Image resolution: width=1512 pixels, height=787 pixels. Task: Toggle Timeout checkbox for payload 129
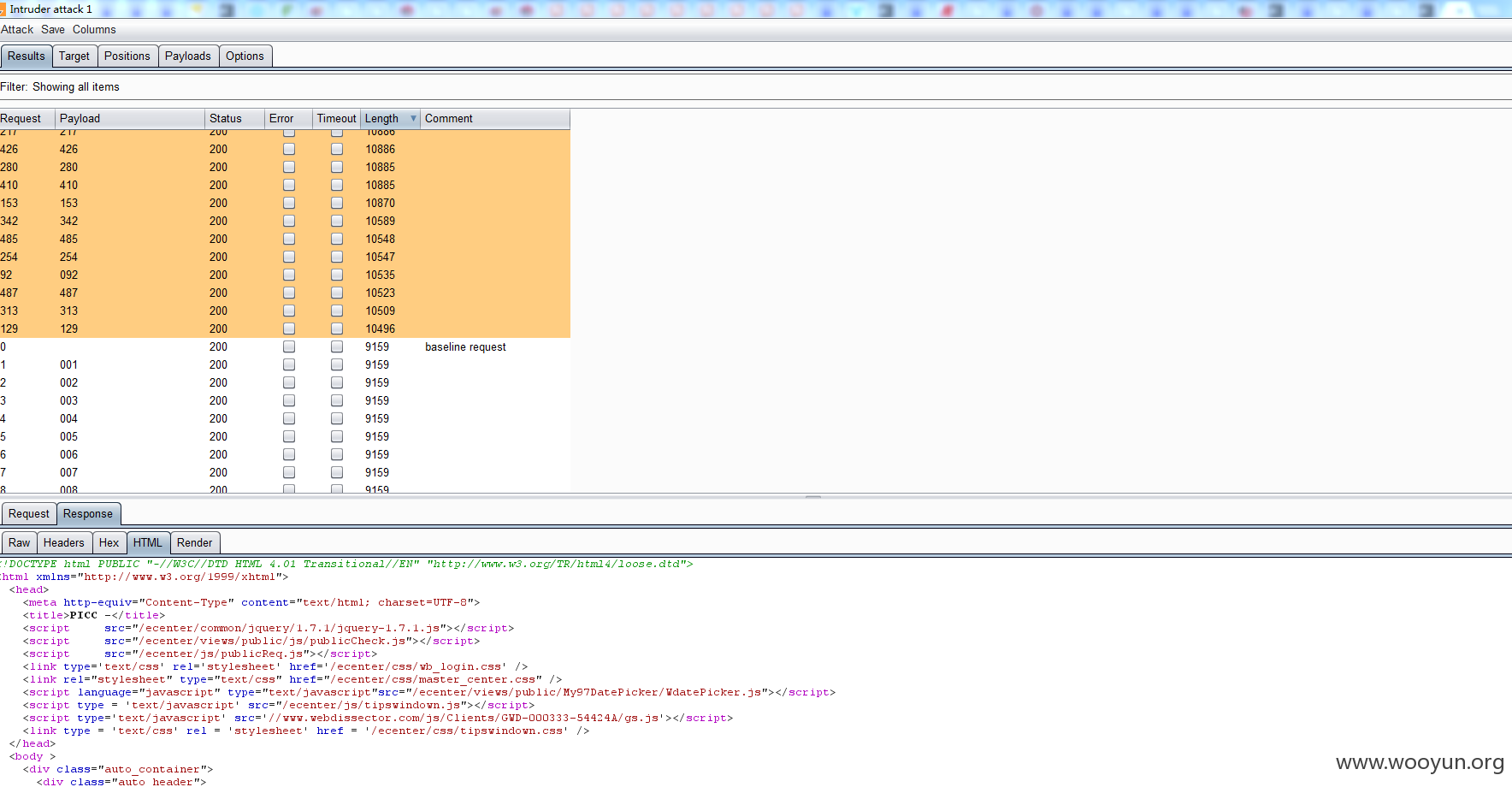[337, 329]
